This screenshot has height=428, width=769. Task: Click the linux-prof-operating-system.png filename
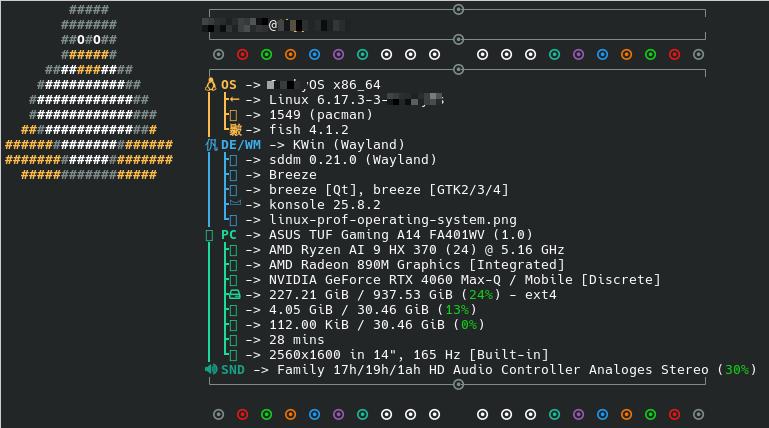point(393,220)
